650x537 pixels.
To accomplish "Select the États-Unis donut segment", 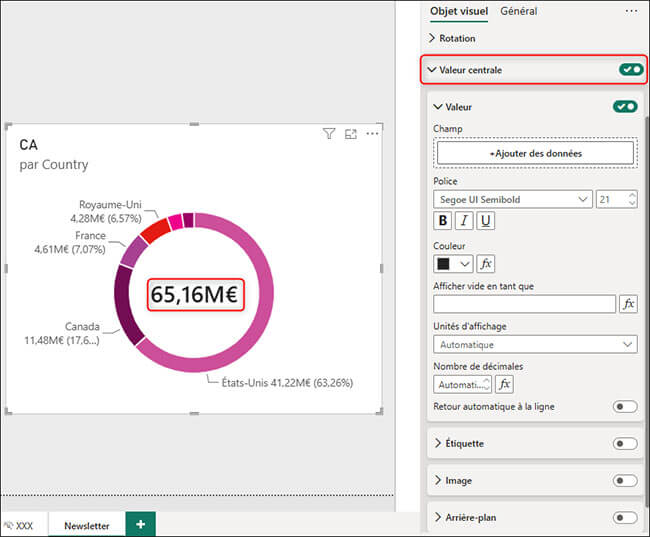I will tap(265, 294).
